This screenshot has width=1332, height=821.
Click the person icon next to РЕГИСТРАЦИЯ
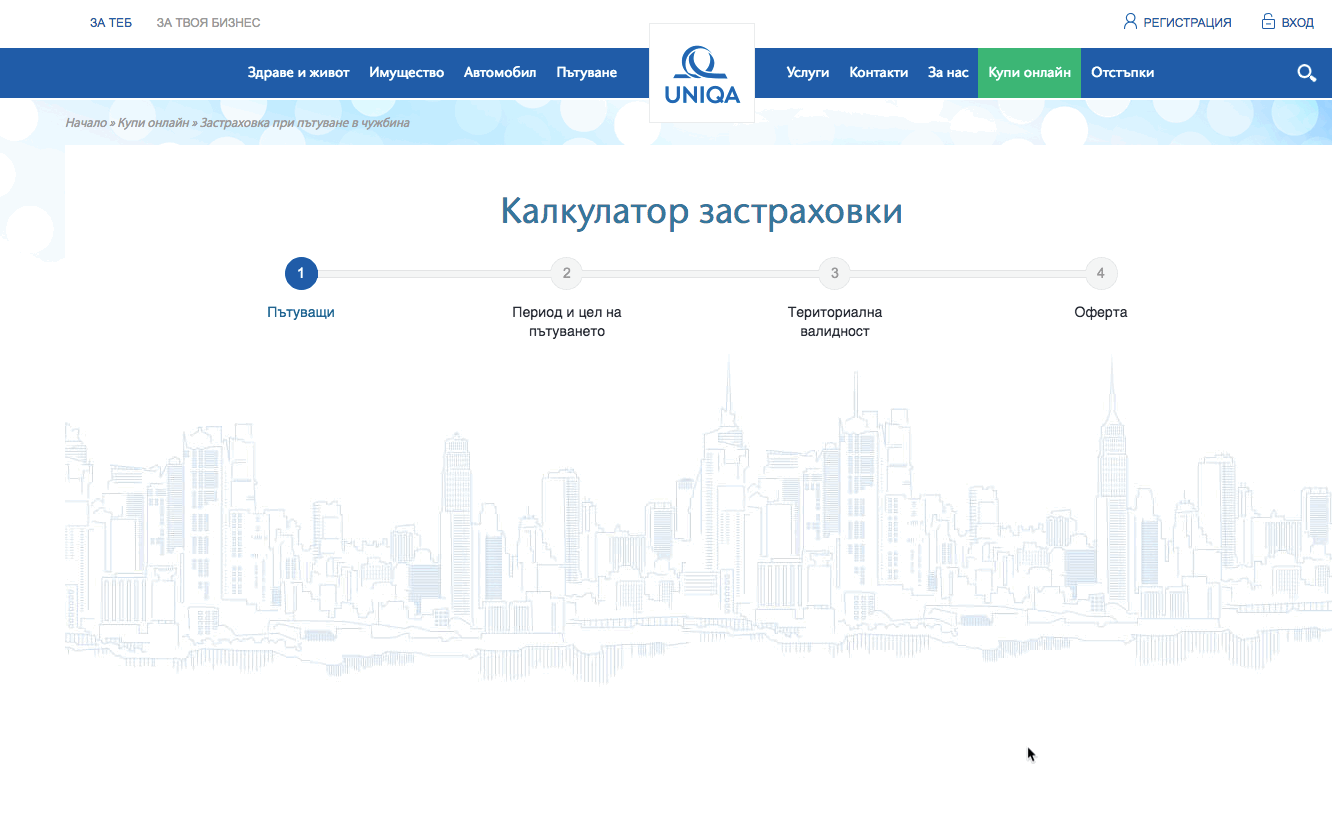tap(1128, 21)
